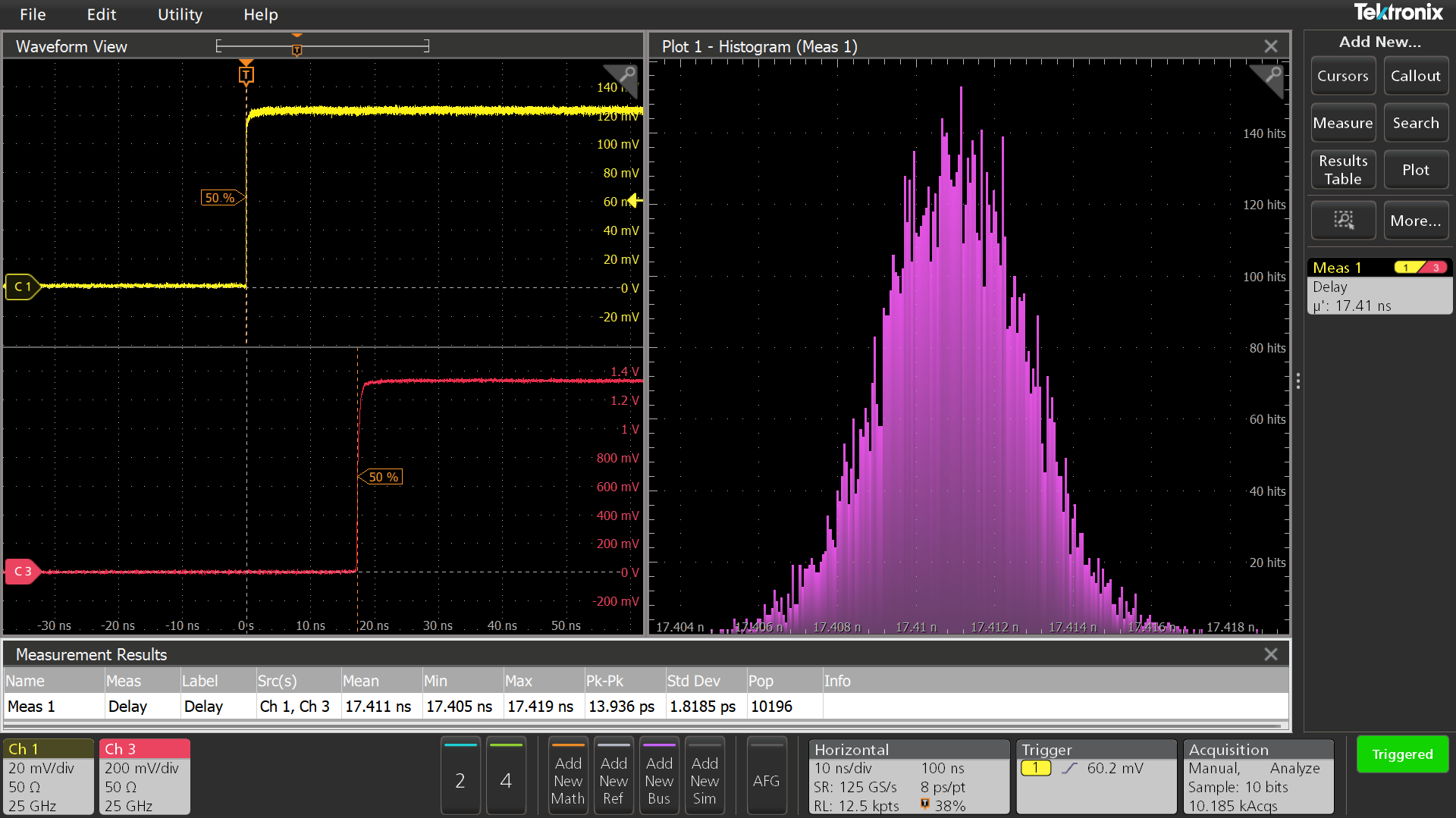Close the Histogram plot panel
Image resolution: width=1456 pixels, height=818 pixels.
click(1271, 46)
